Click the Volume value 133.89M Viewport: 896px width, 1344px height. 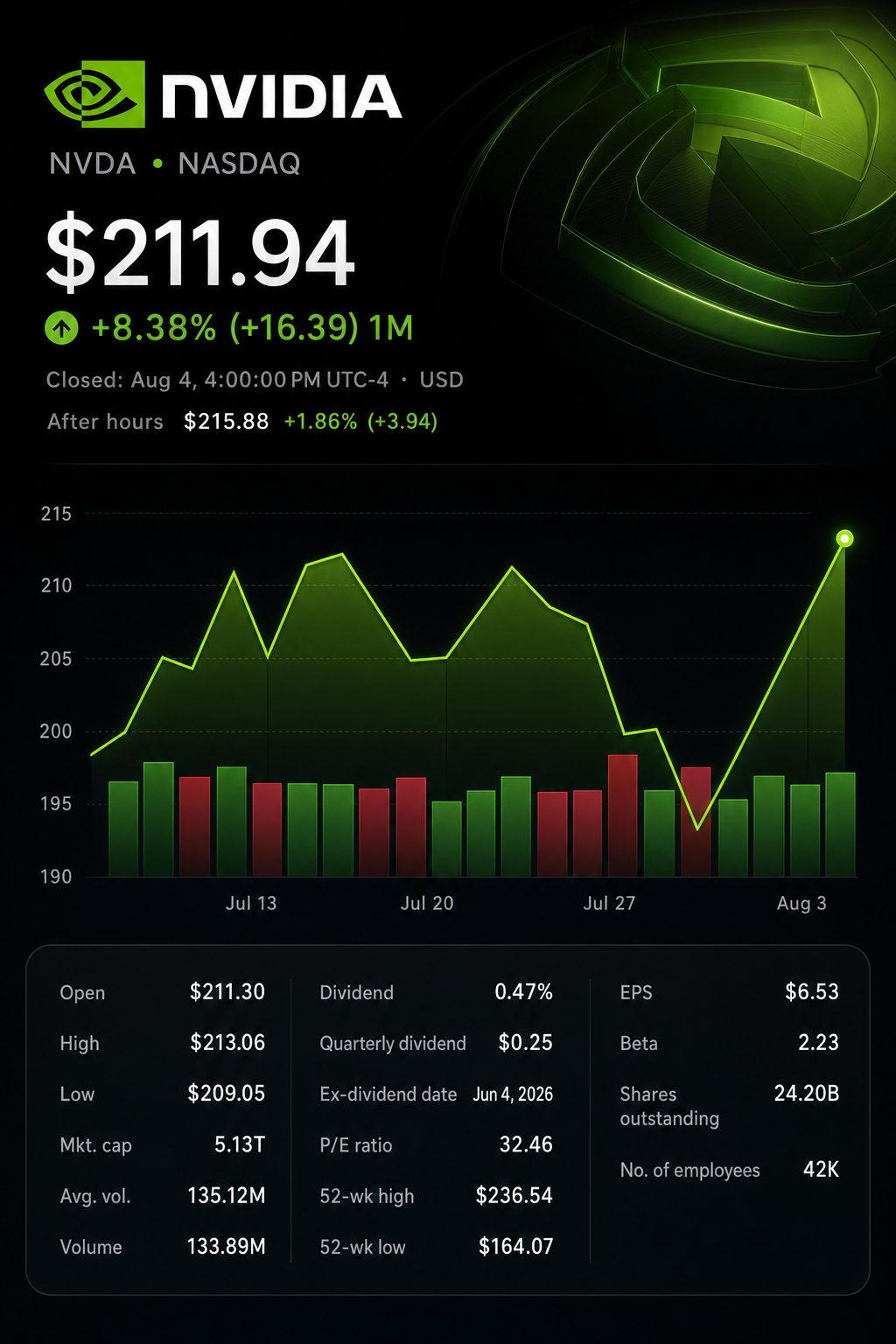coord(226,1246)
